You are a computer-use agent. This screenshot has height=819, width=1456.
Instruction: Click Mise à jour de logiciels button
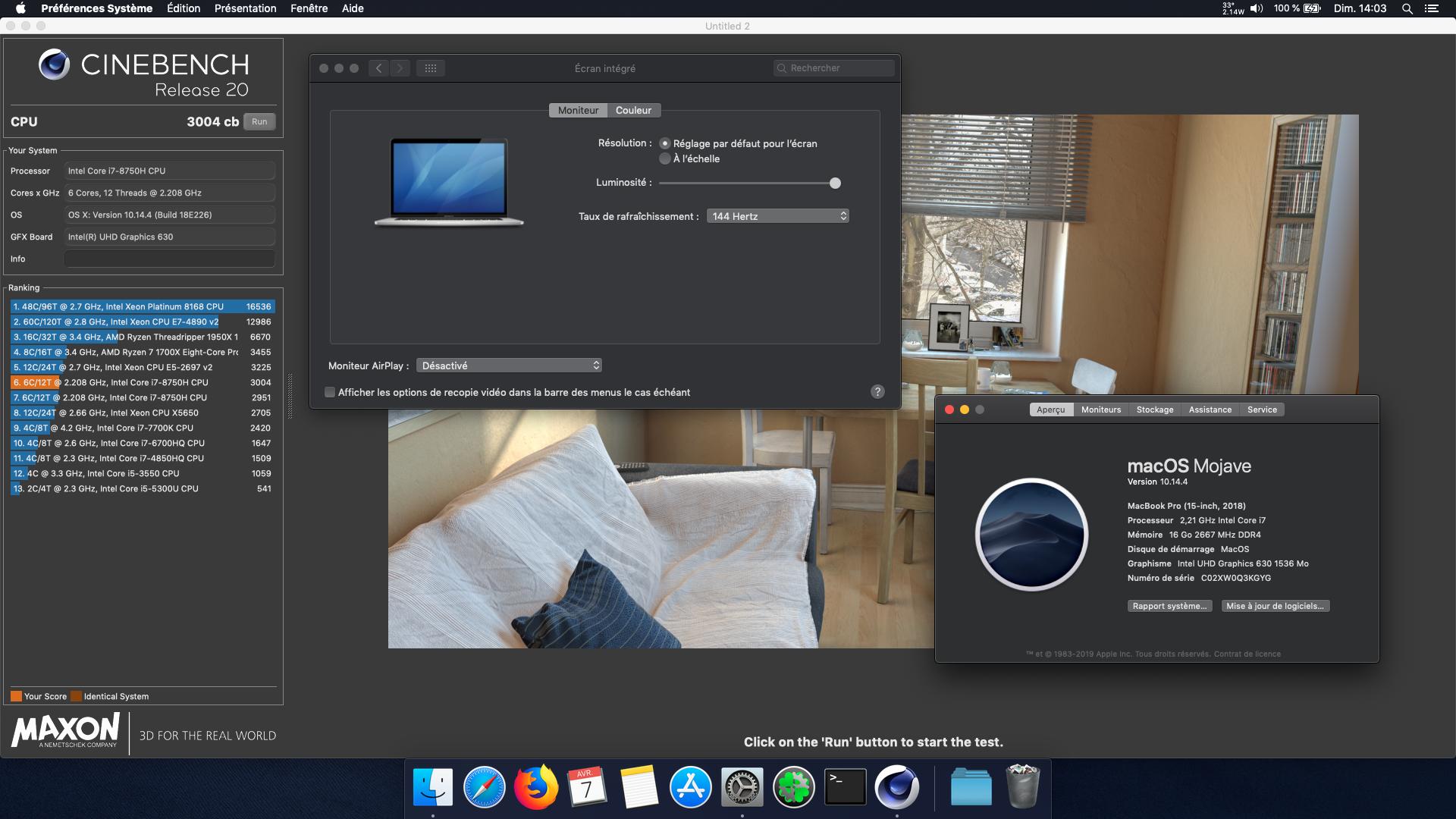tap(1275, 606)
